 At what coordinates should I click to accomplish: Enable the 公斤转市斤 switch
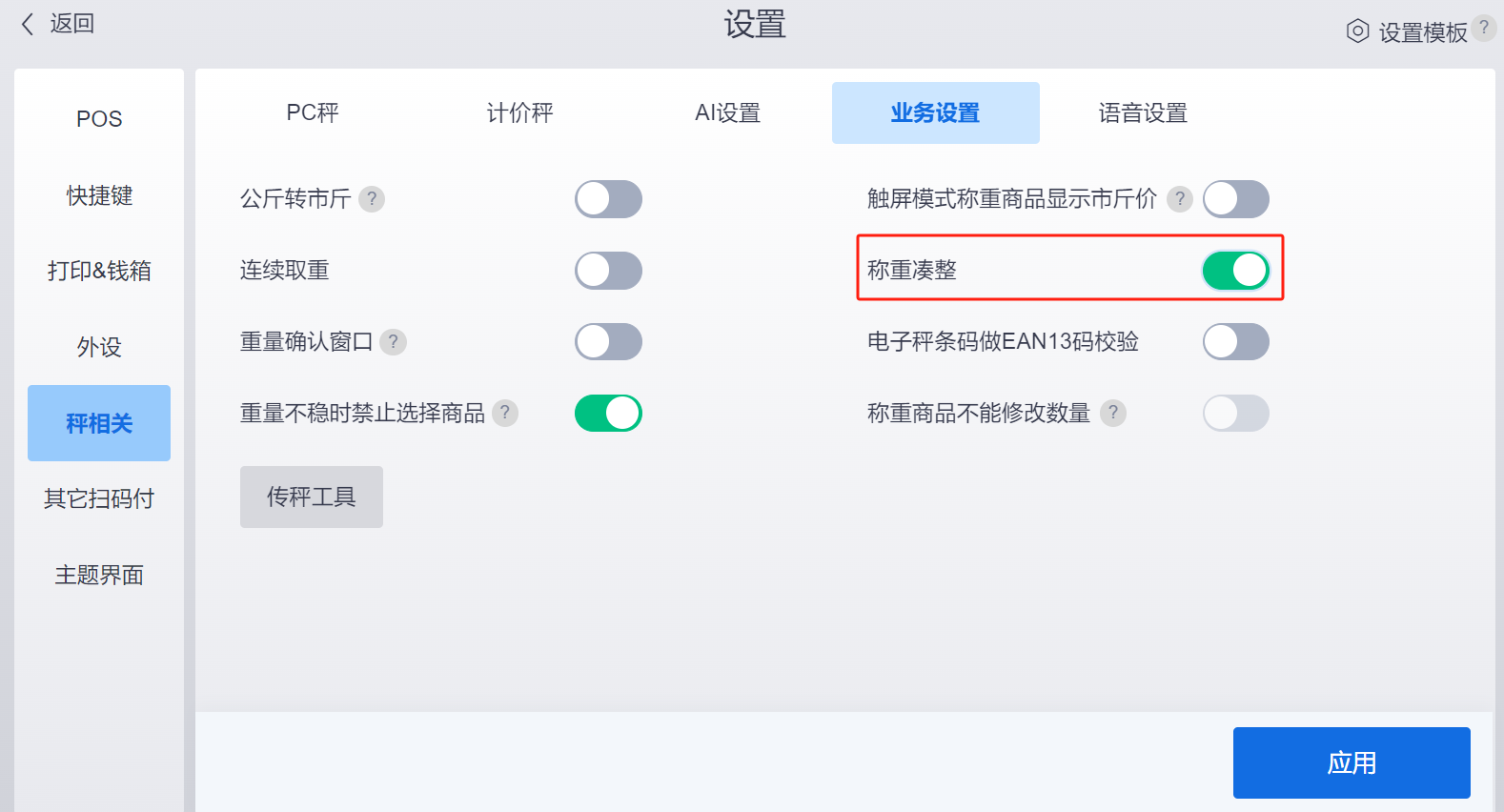pos(608,199)
